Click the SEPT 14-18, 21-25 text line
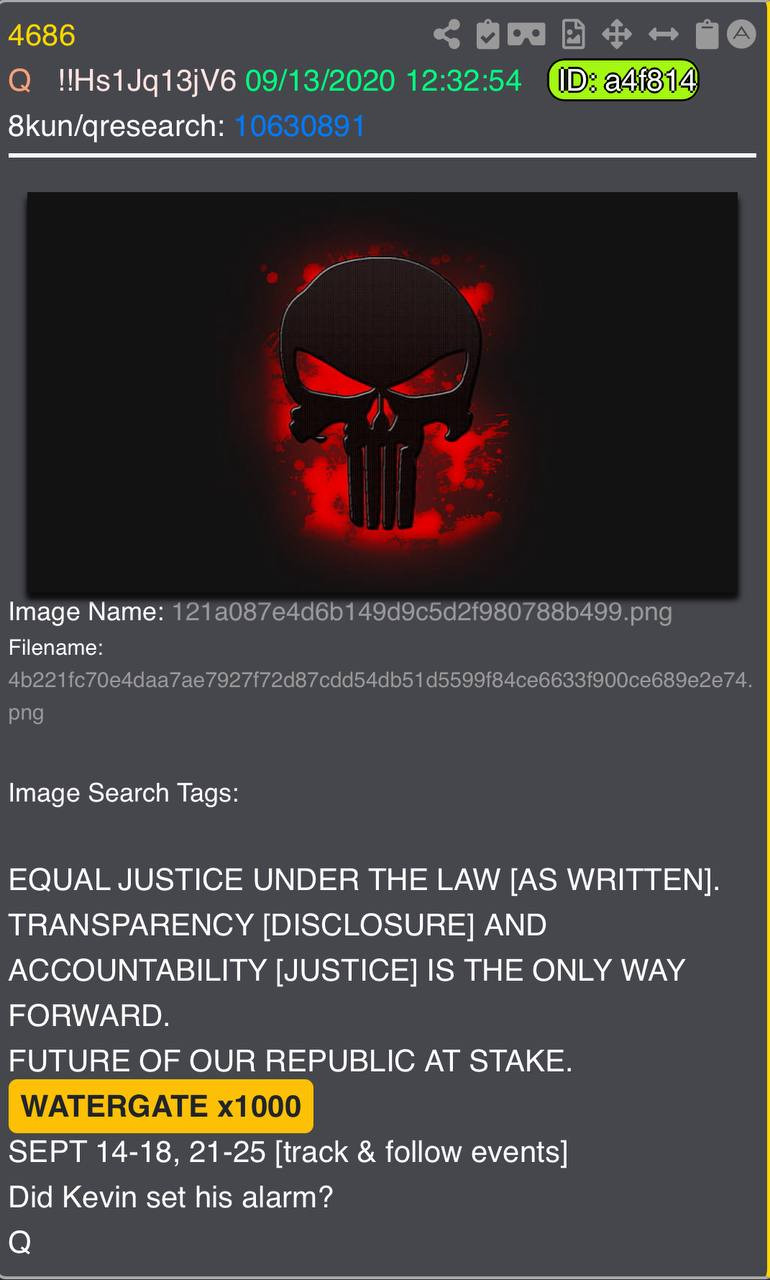The width and height of the screenshot is (770, 1280). [288, 1152]
